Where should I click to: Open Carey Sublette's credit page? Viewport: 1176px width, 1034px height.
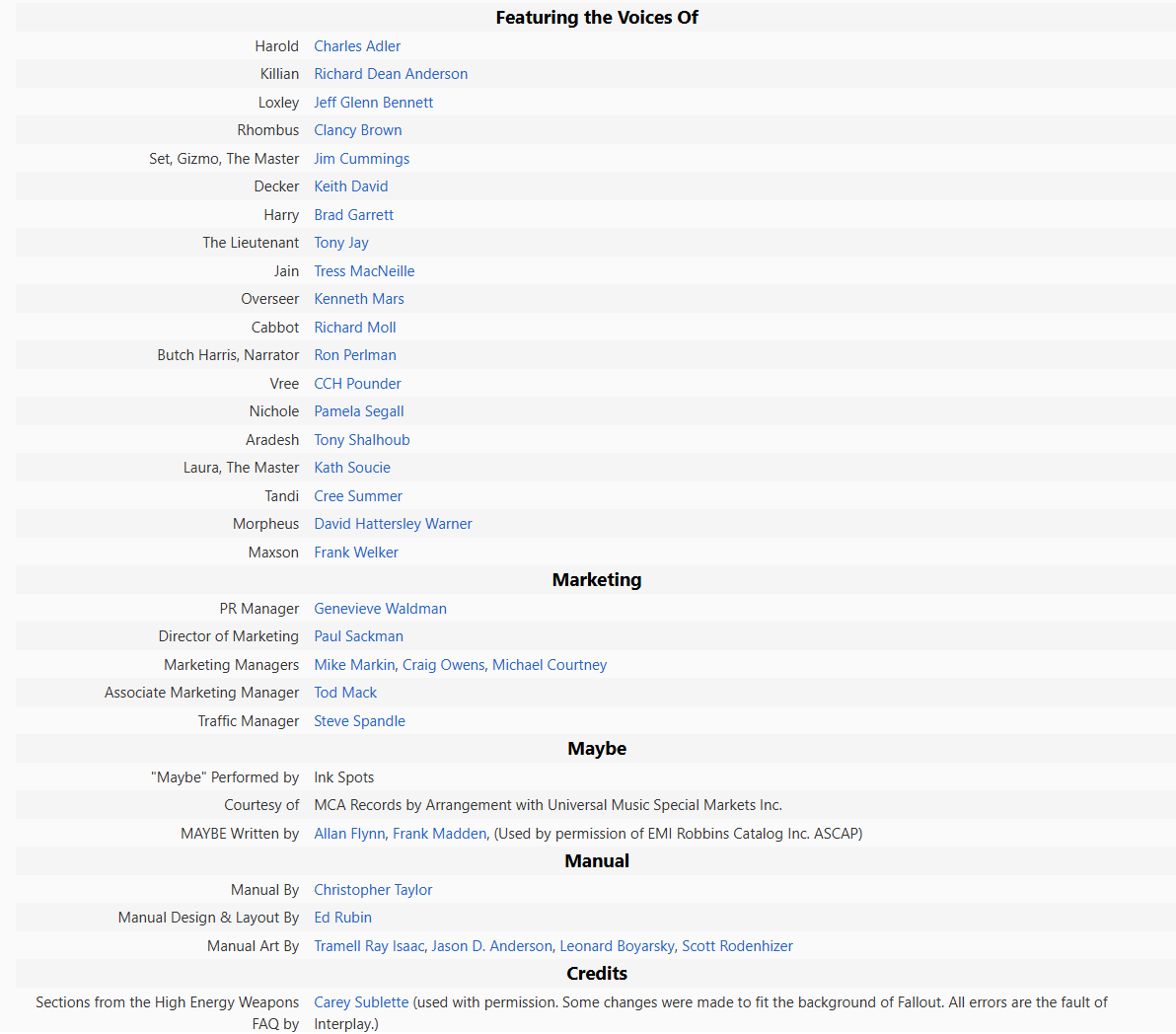click(x=361, y=1002)
